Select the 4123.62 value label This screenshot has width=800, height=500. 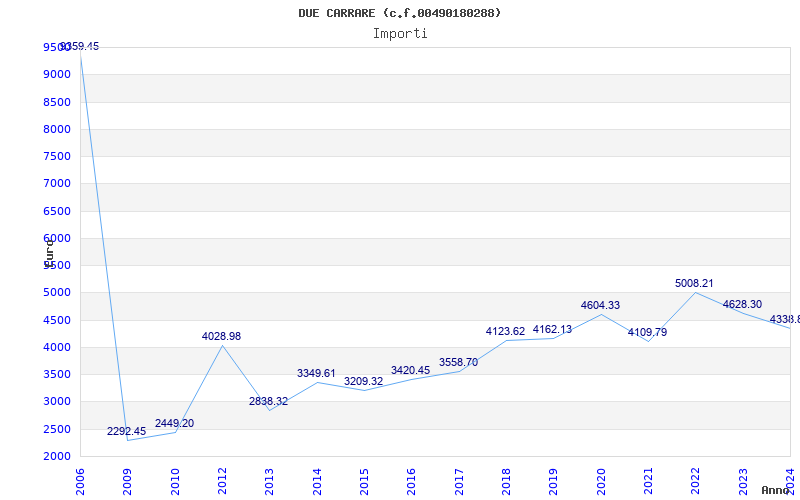tap(505, 332)
